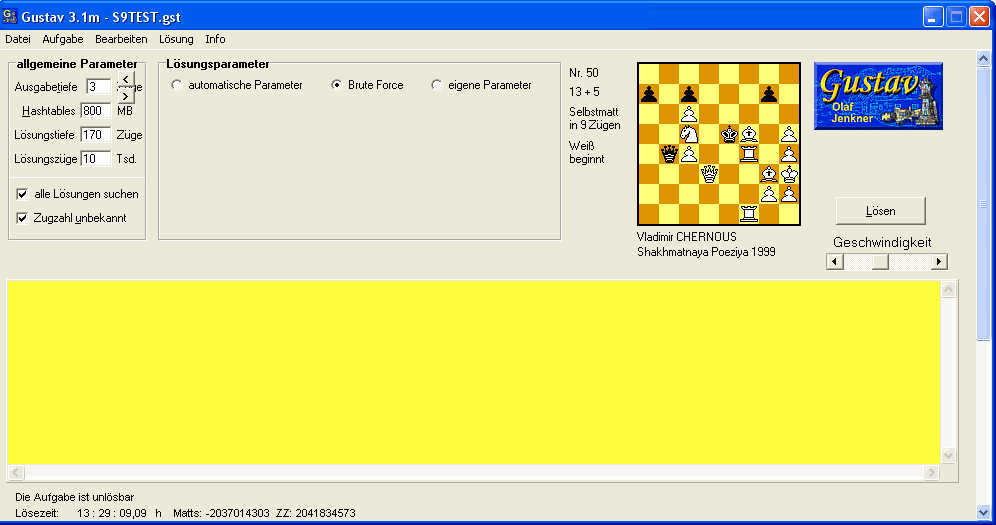Select the white knight piece
The image size is (996, 525).
(x=688, y=134)
